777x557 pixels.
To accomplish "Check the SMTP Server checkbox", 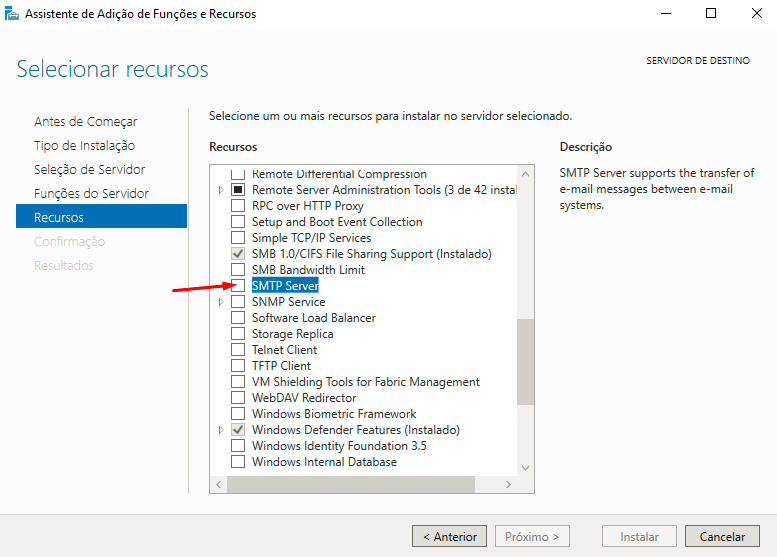I will [x=238, y=285].
